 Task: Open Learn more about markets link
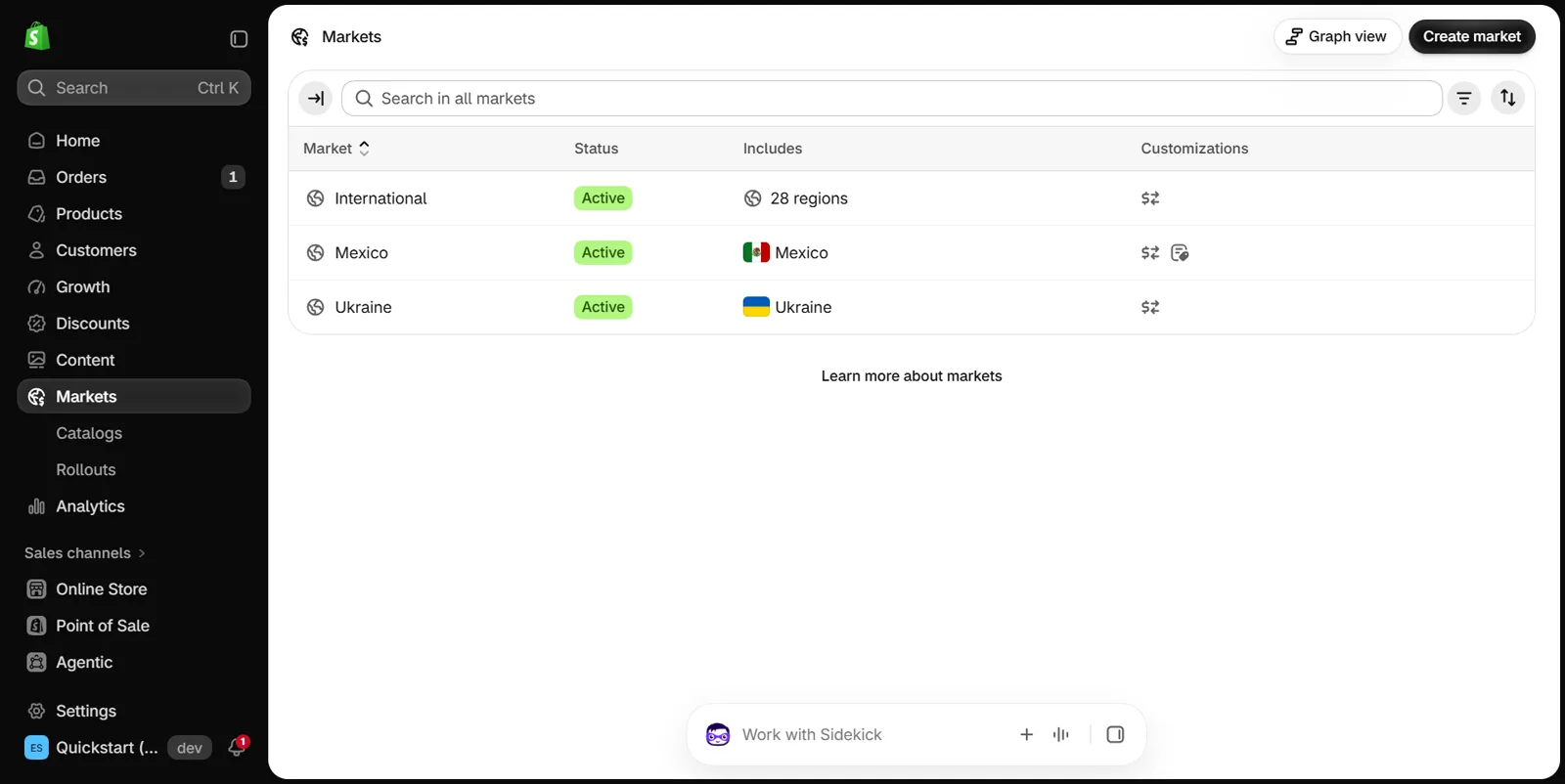(x=912, y=376)
